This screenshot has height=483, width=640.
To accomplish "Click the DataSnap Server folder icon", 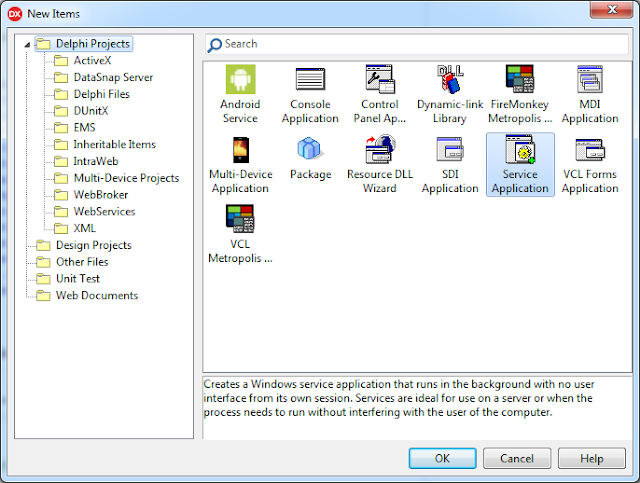I will (x=61, y=78).
